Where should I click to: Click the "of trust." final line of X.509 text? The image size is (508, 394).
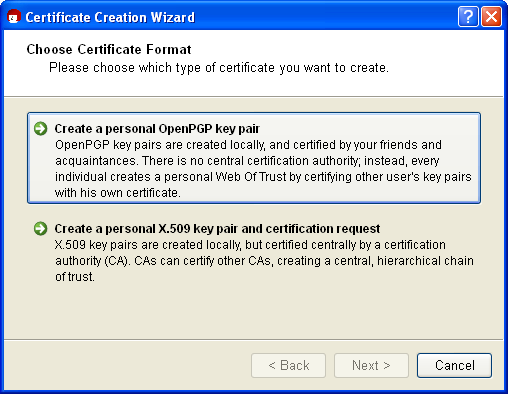click(x=75, y=277)
